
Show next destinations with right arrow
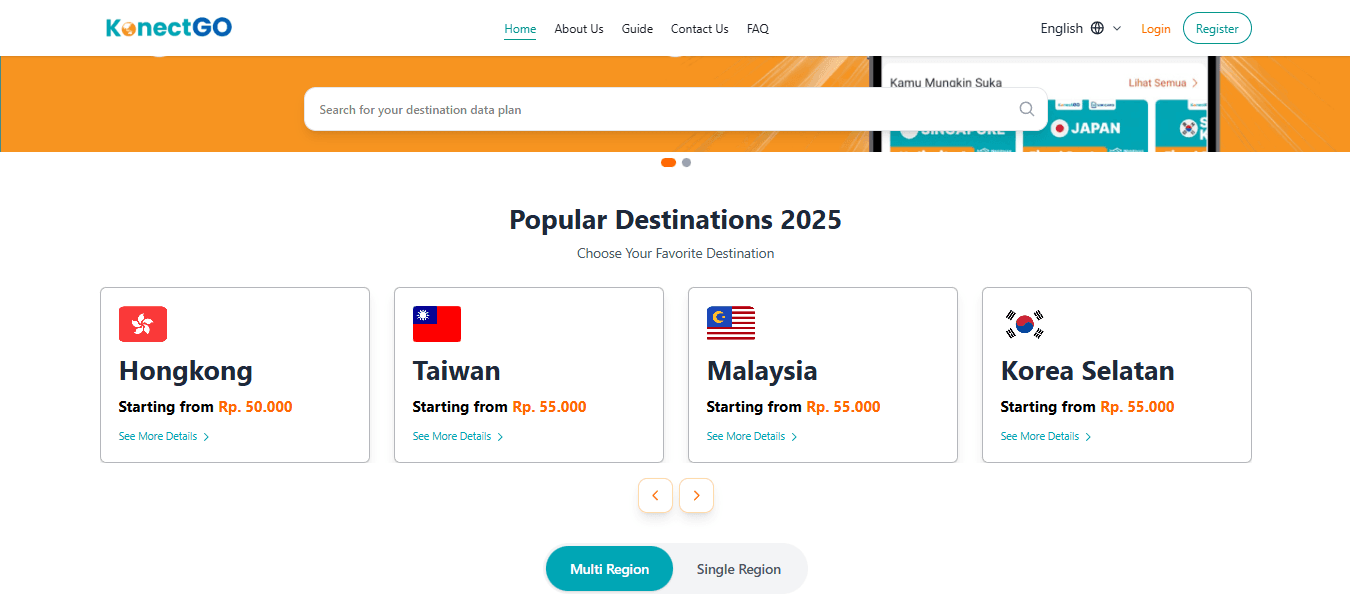pyautogui.click(x=696, y=496)
